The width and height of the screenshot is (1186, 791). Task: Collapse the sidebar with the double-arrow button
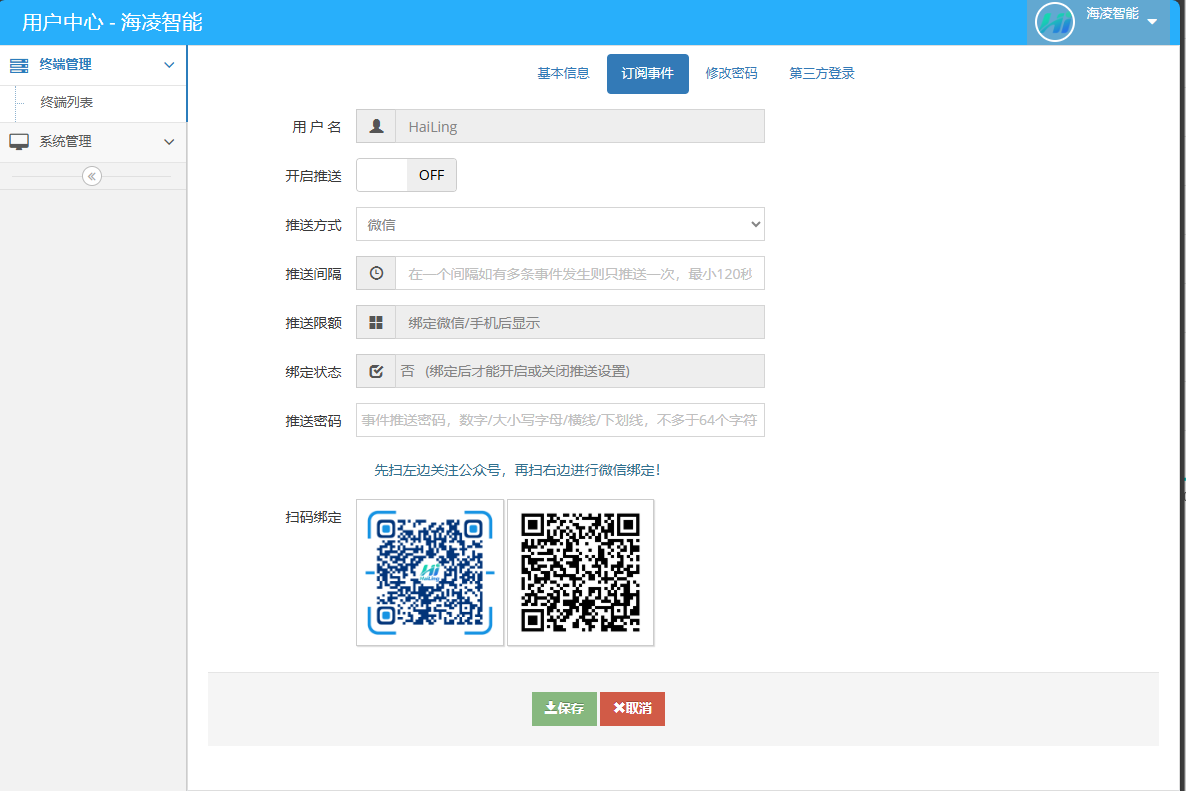pyautogui.click(x=92, y=176)
